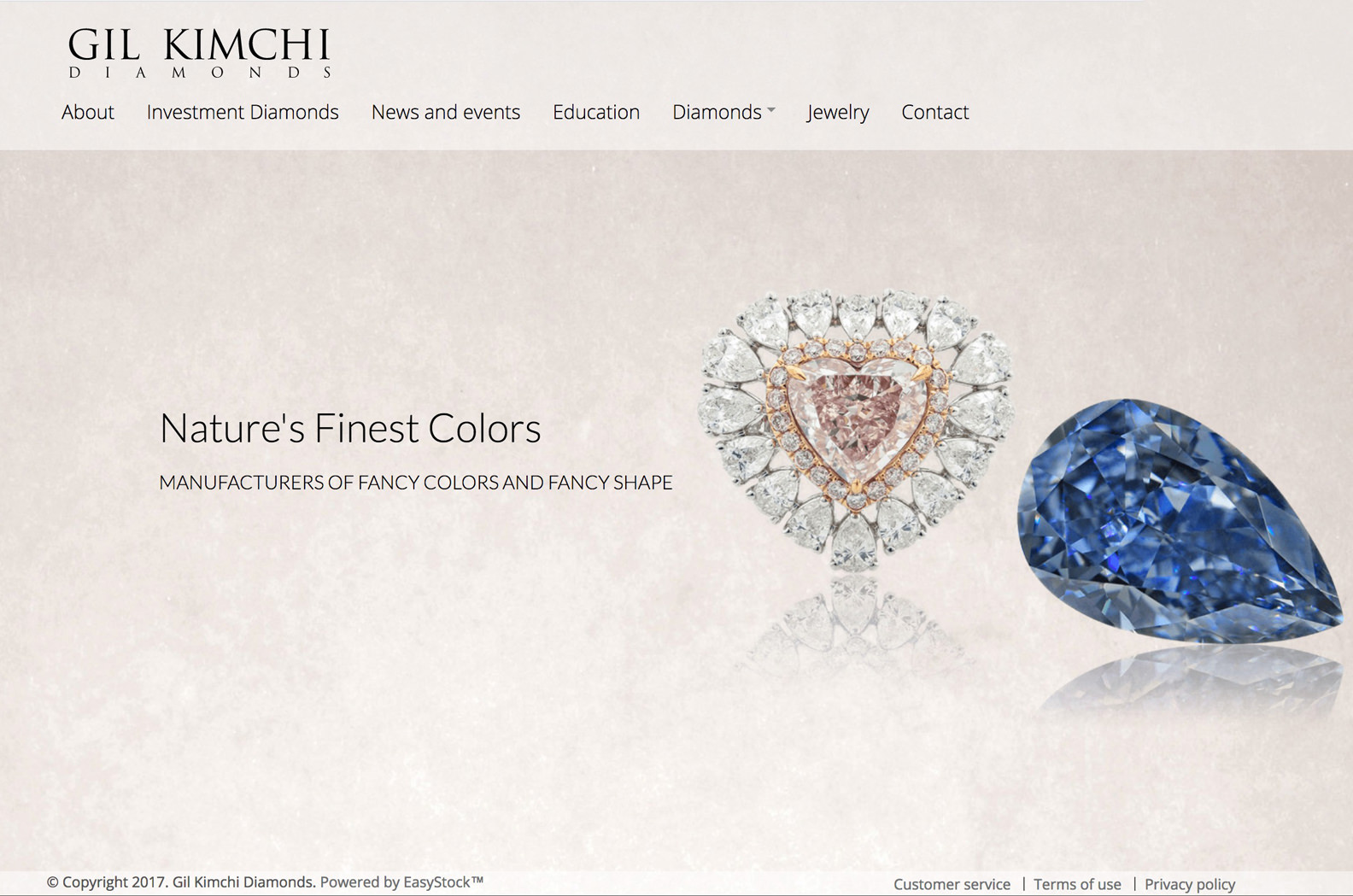The image size is (1353, 896).
Task: Go to Investment Diamonds
Action: [x=243, y=112]
